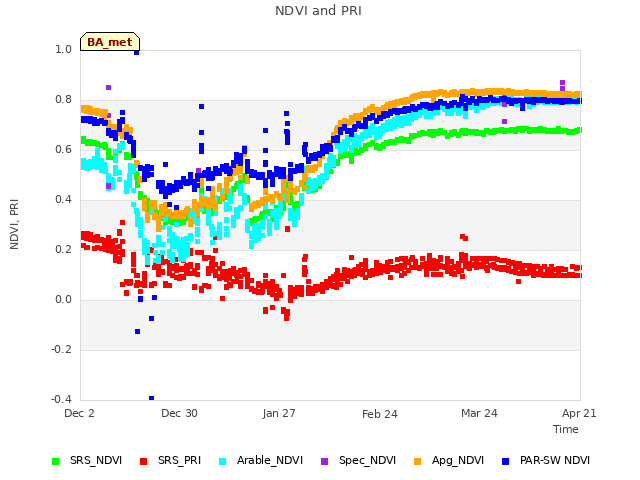Image resolution: width=640 pixels, height=480 pixels.
Task: Click the Time x-axis label
Action: (566, 429)
